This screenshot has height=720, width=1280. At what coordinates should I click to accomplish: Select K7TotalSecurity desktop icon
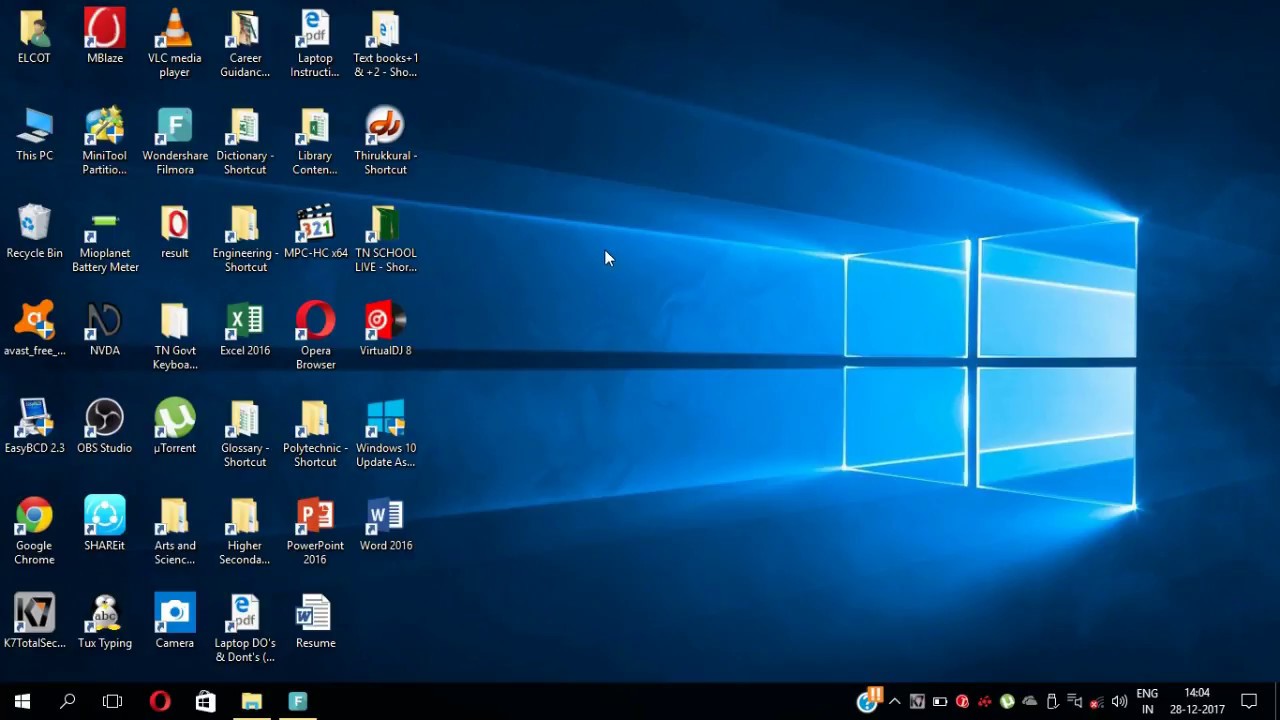click(34, 622)
